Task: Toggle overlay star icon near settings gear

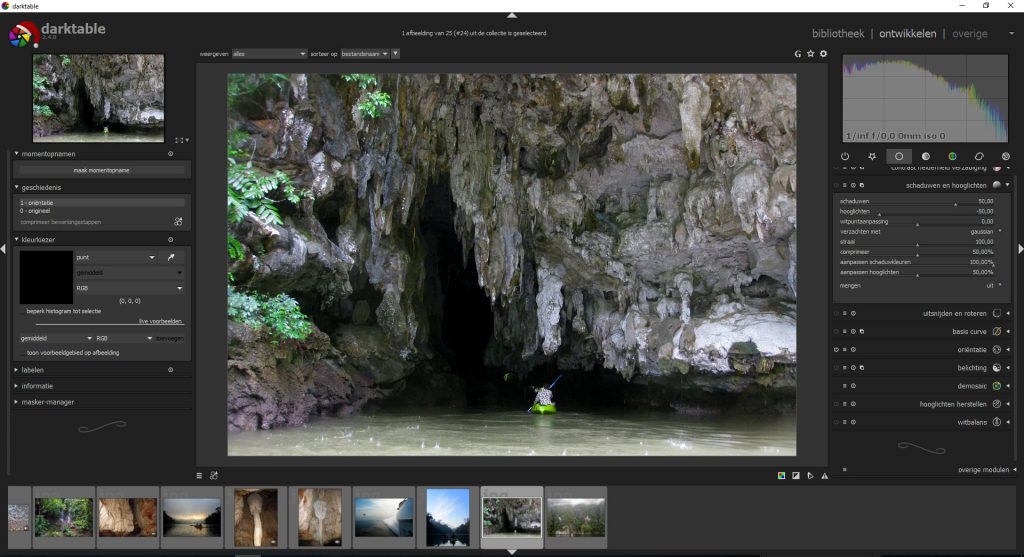Action: [810, 54]
